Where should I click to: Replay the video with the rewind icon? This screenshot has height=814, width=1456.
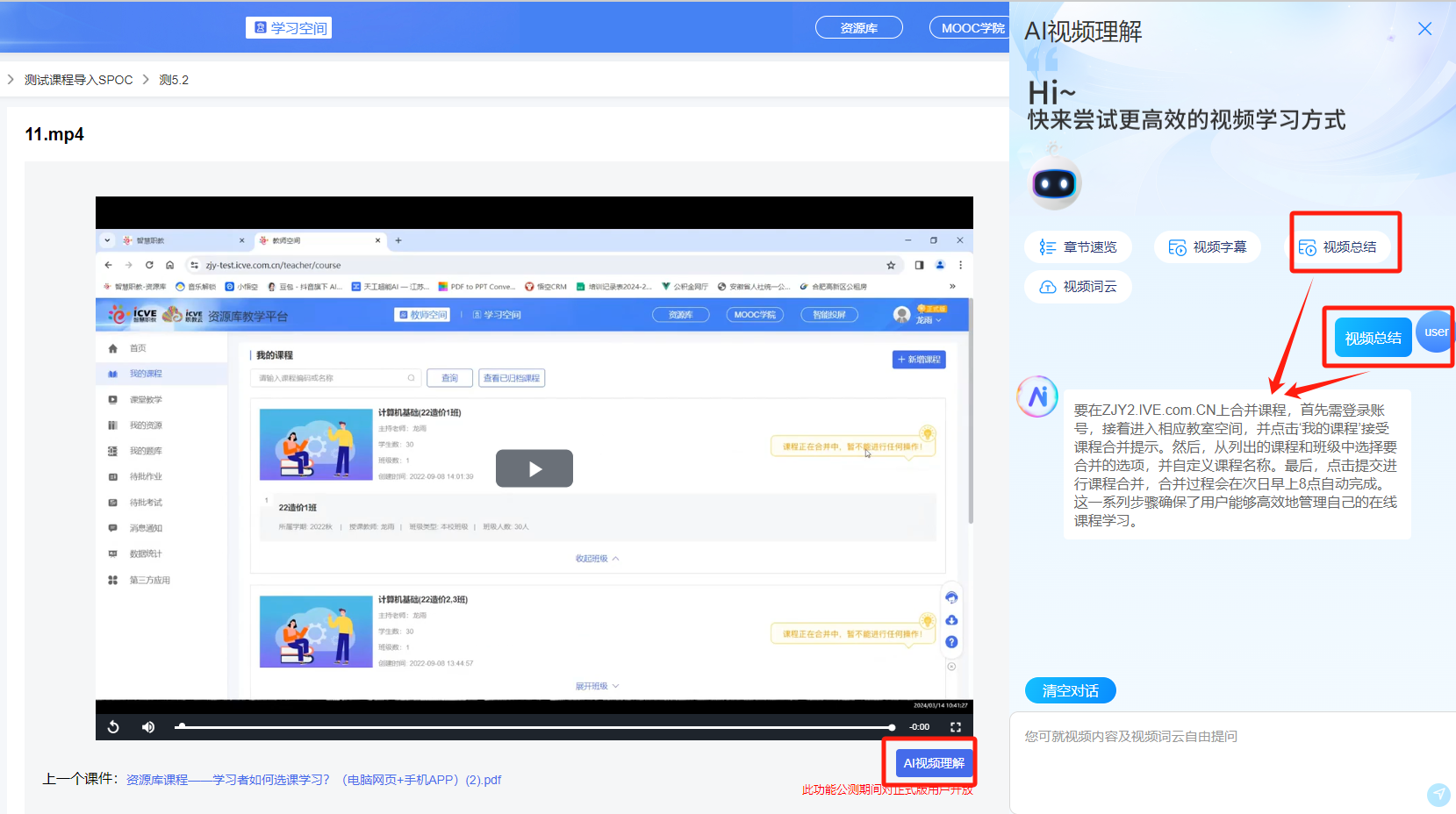click(113, 726)
